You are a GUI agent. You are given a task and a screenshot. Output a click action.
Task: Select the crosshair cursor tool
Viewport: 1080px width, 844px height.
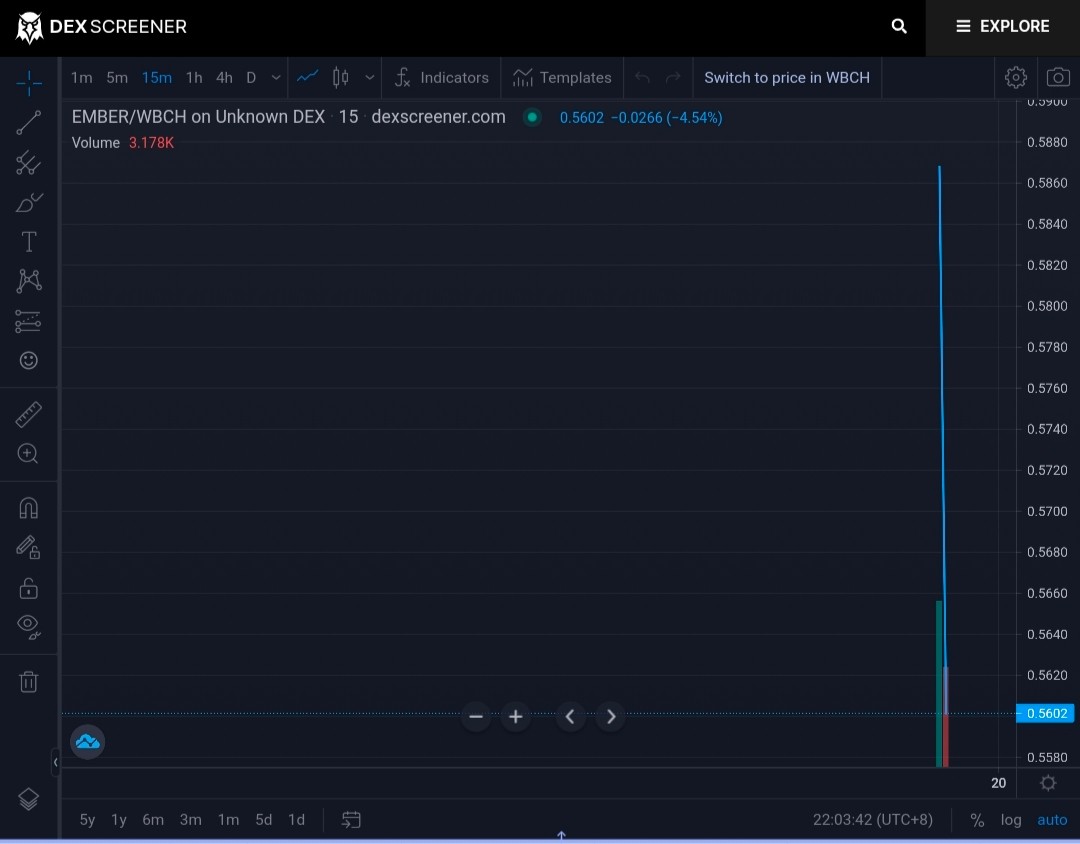click(29, 83)
